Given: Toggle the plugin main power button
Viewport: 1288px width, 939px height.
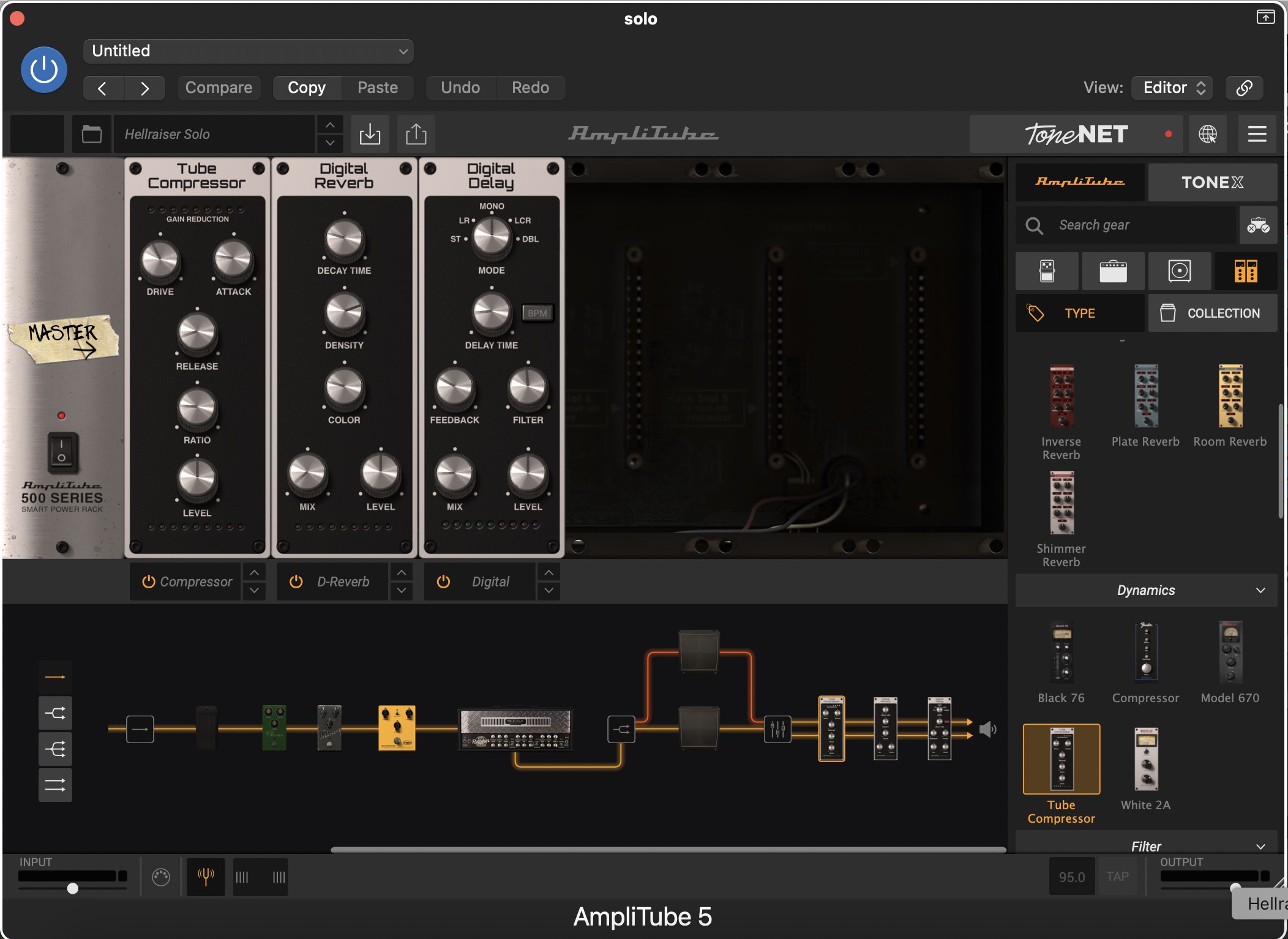Looking at the screenshot, I should click(44, 70).
